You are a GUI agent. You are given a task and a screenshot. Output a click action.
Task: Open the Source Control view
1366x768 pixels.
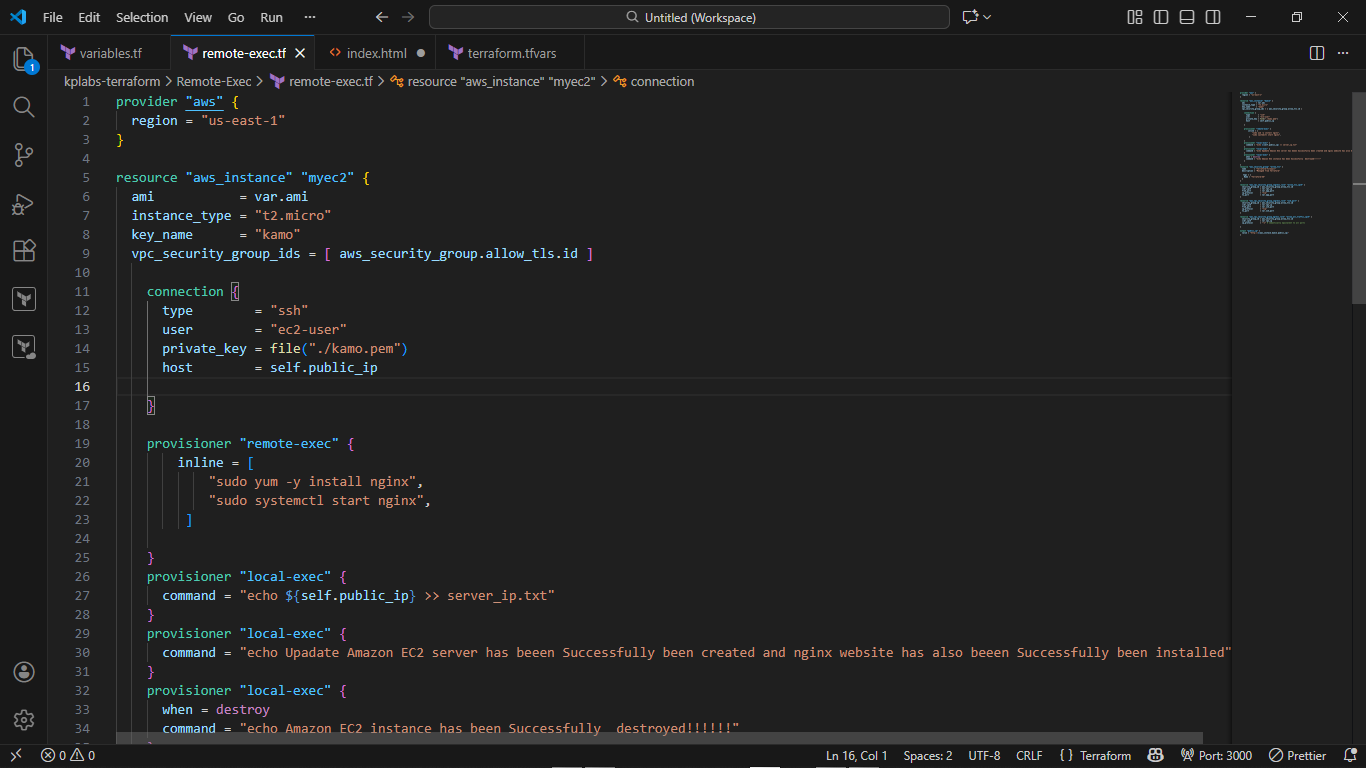pos(24,155)
